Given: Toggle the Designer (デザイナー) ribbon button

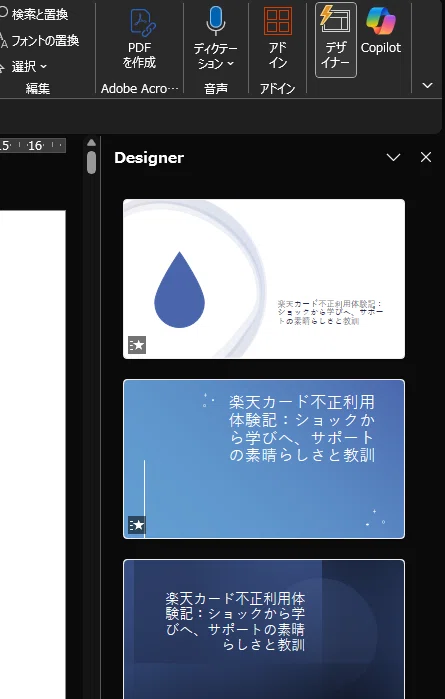Looking at the screenshot, I should 336,40.
